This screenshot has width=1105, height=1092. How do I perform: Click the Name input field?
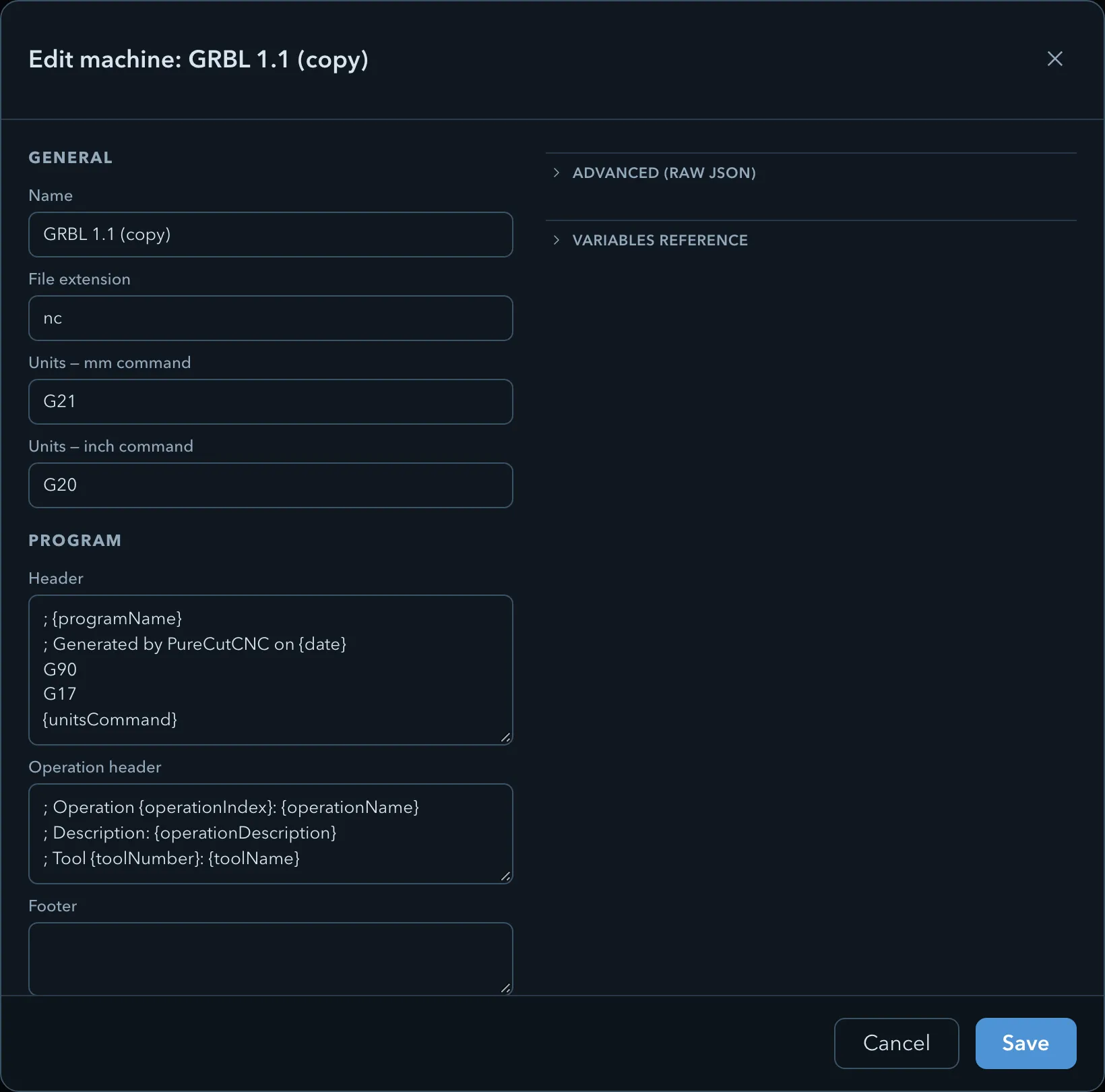[271, 235]
